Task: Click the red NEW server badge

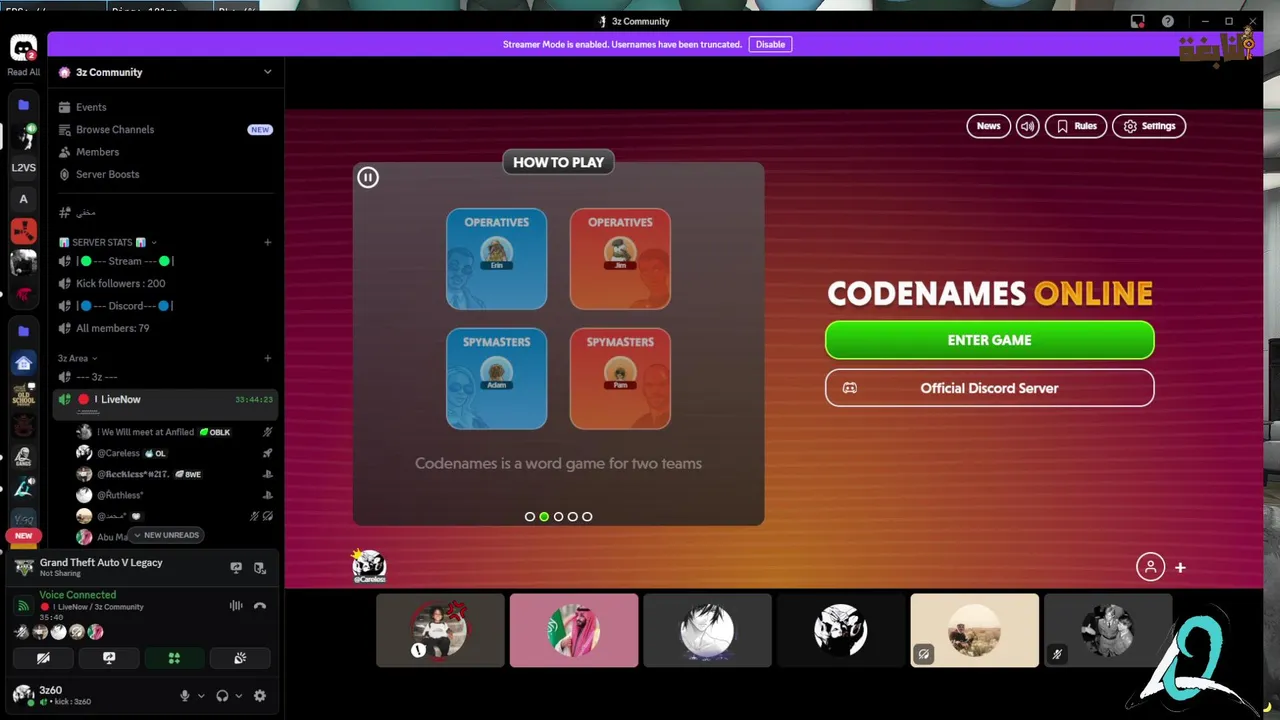Action: point(23,535)
